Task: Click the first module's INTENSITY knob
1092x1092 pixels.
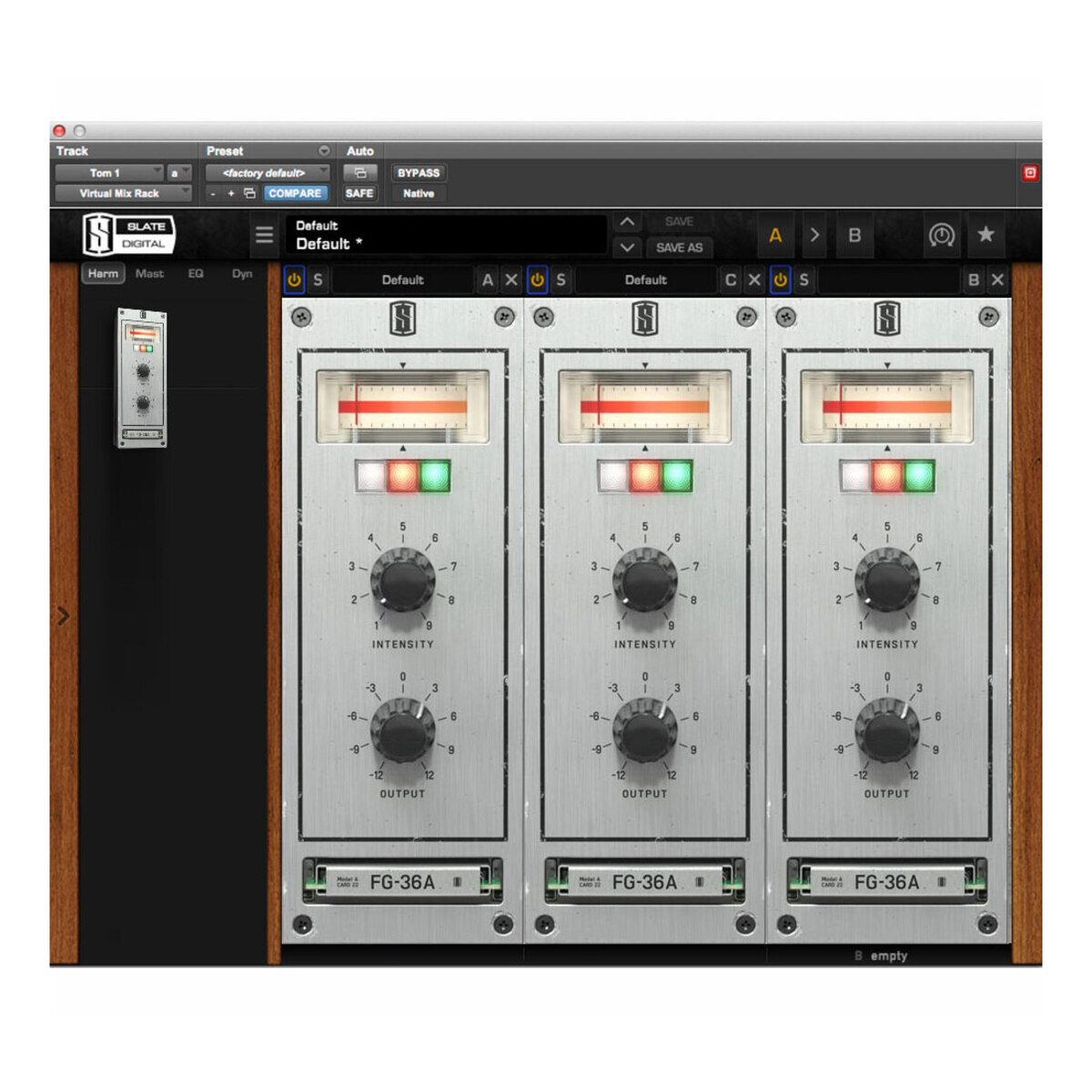Action: 403,581
